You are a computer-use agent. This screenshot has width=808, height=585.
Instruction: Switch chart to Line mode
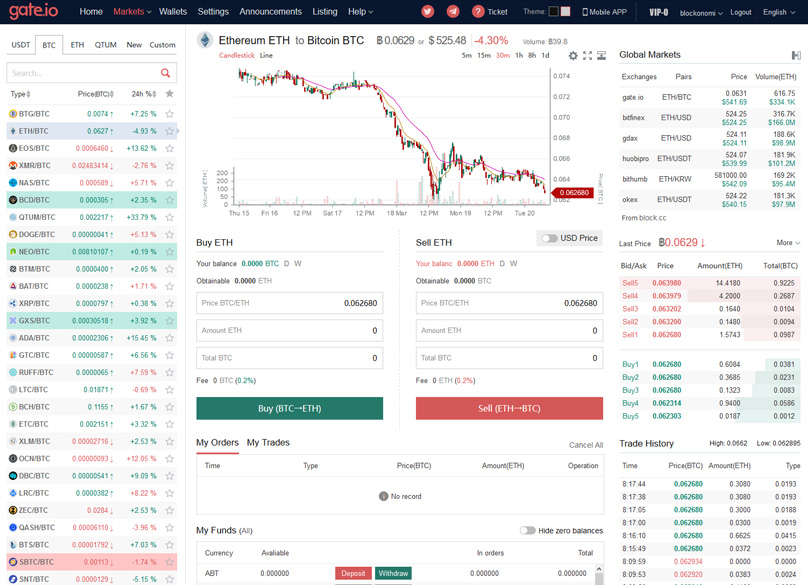[266, 55]
